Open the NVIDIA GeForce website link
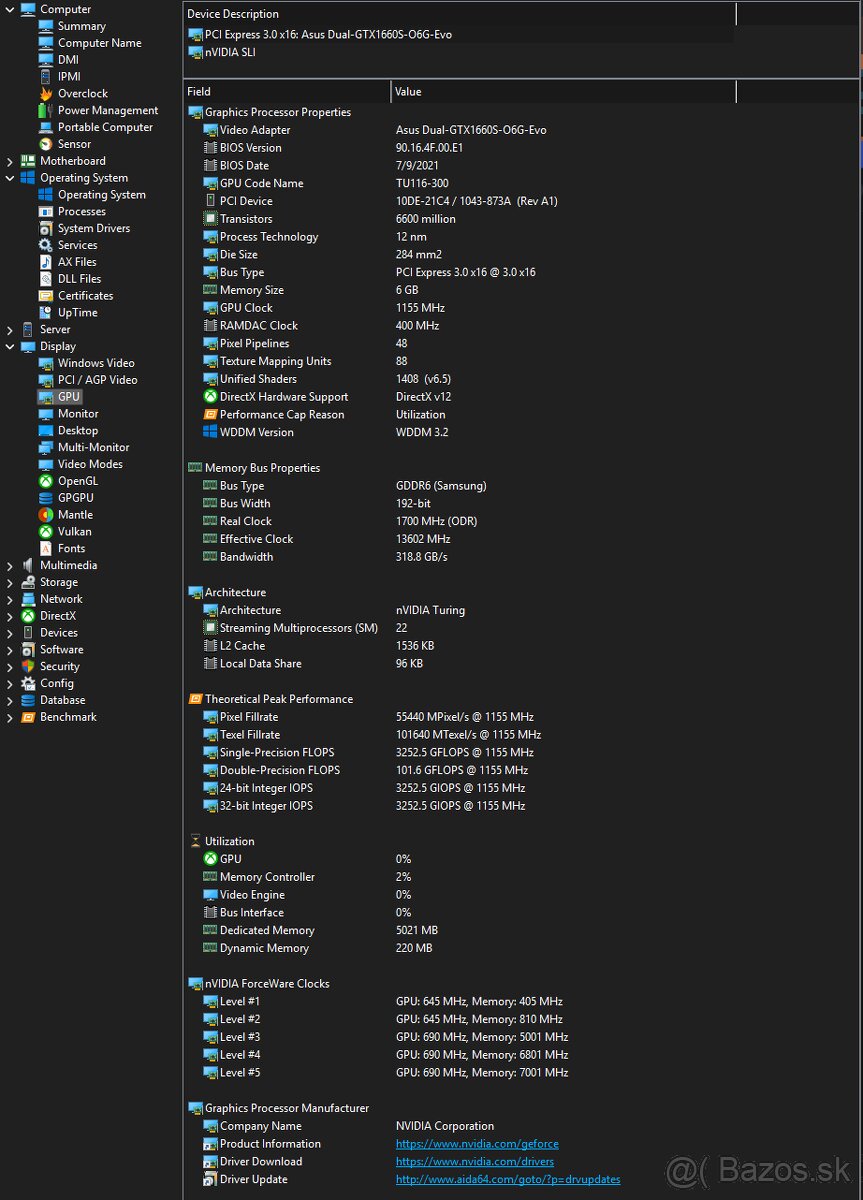The height and width of the screenshot is (1200, 863). [477, 1143]
